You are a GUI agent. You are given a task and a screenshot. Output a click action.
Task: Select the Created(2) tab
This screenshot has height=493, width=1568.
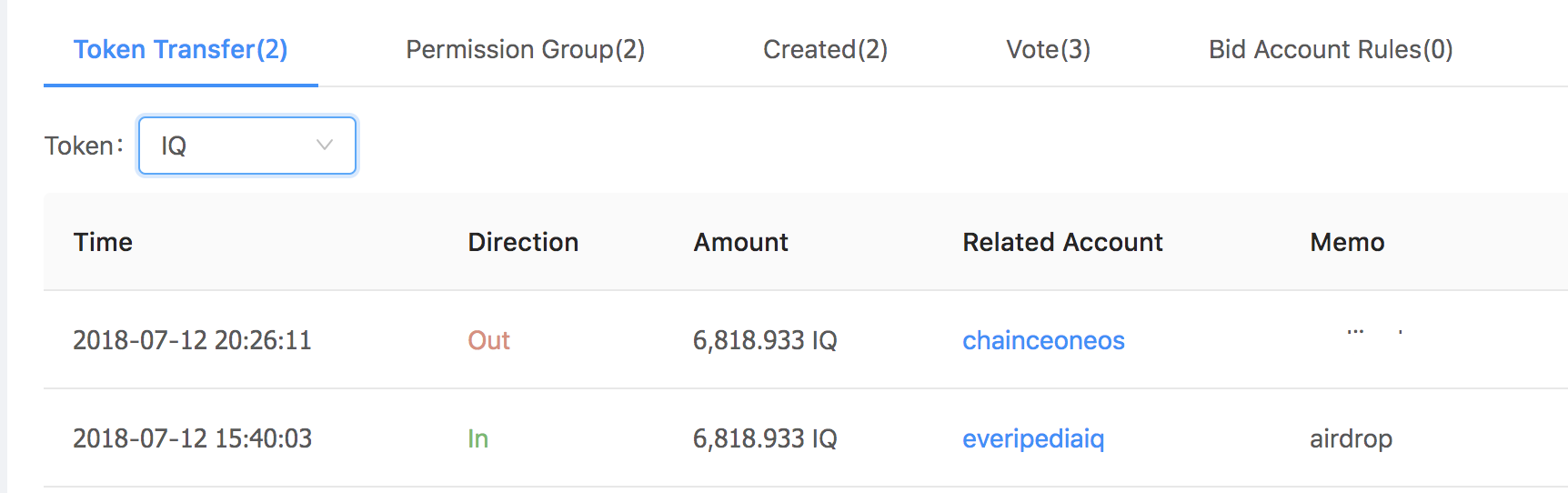coord(825,49)
